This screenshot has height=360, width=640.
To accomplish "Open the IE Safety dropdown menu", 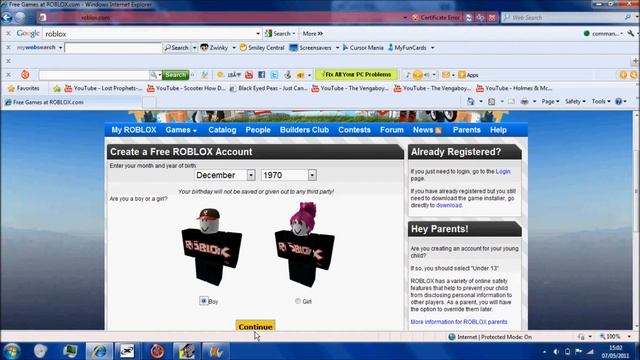I will [x=575, y=102].
